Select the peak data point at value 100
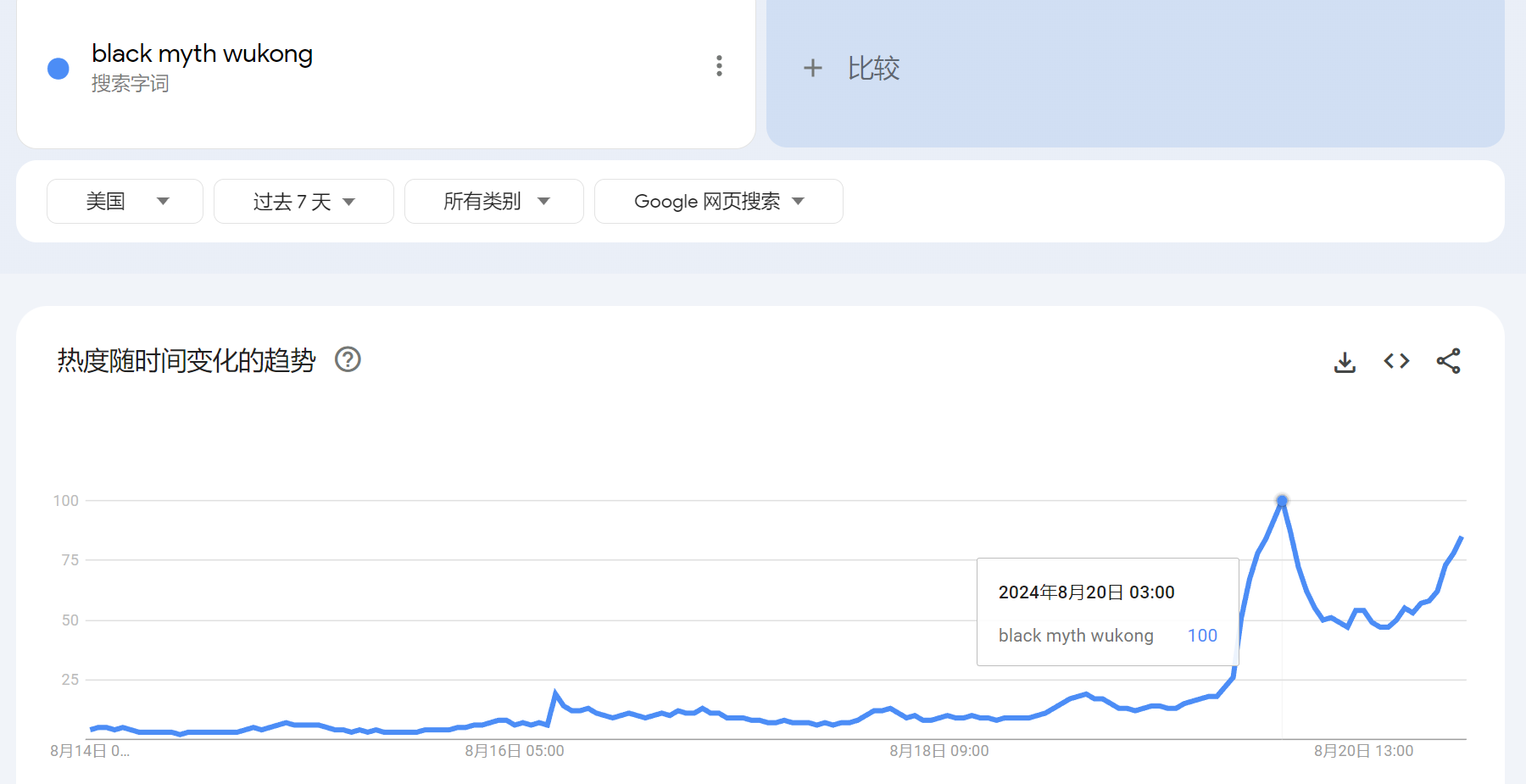Screen dimensions: 1526x784 (x=1282, y=501)
